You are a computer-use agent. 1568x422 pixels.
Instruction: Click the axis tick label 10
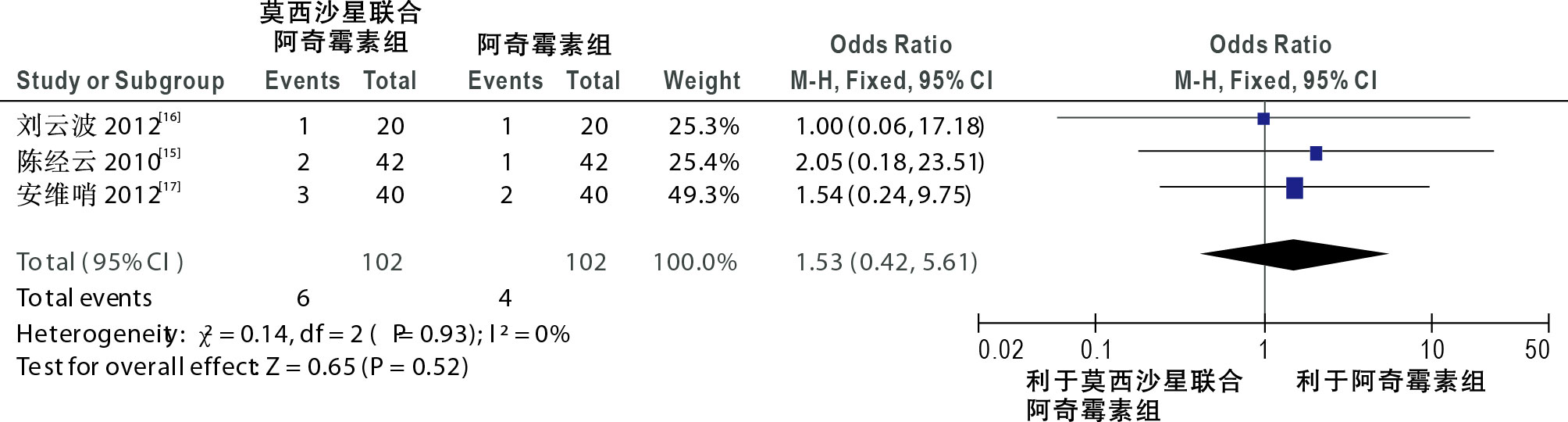click(1432, 349)
